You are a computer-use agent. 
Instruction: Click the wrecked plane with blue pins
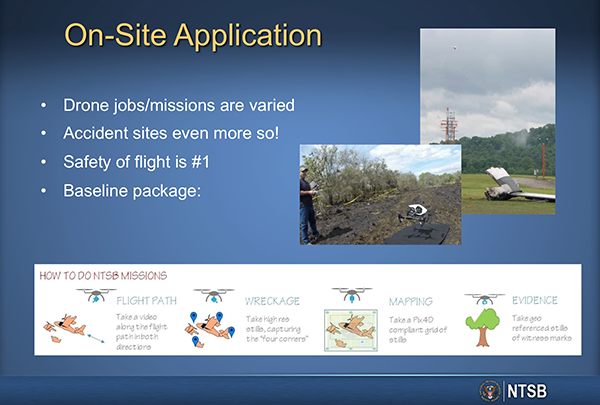click(210, 329)
